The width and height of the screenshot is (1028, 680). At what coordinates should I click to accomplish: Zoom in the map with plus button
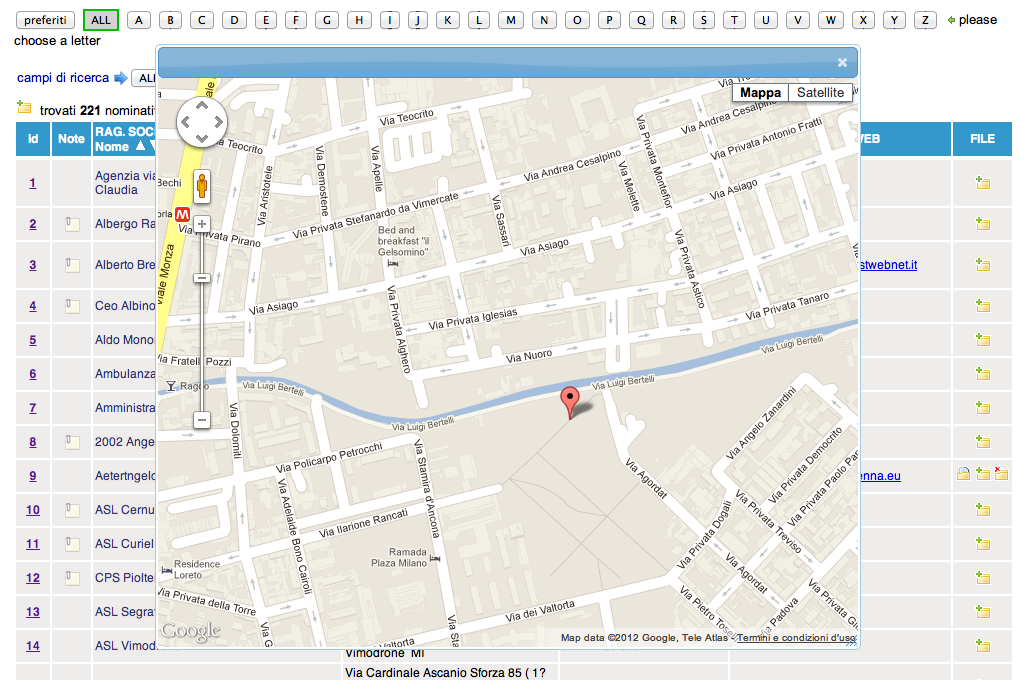pos(202,224)
